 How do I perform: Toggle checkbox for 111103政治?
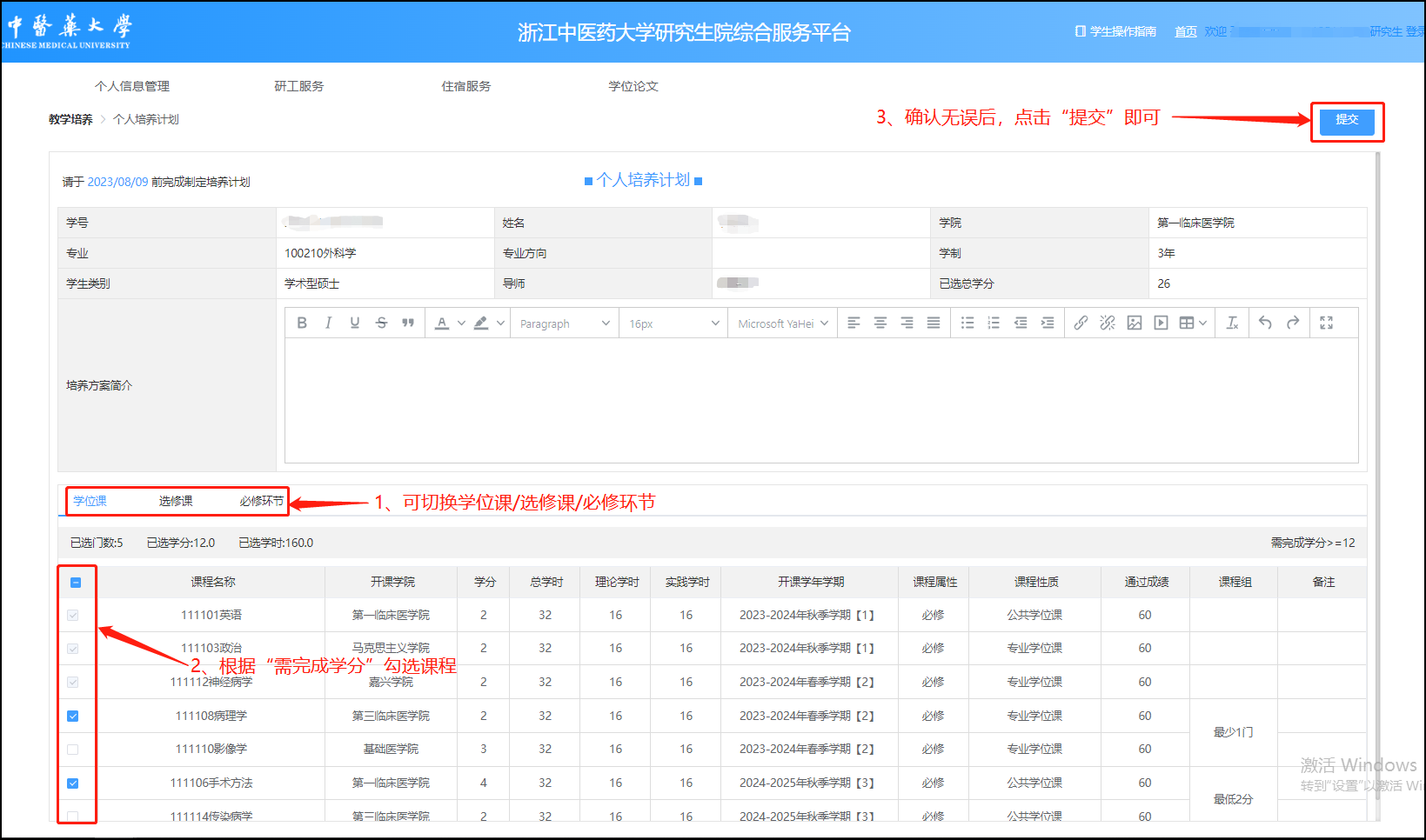coord(73,649)
